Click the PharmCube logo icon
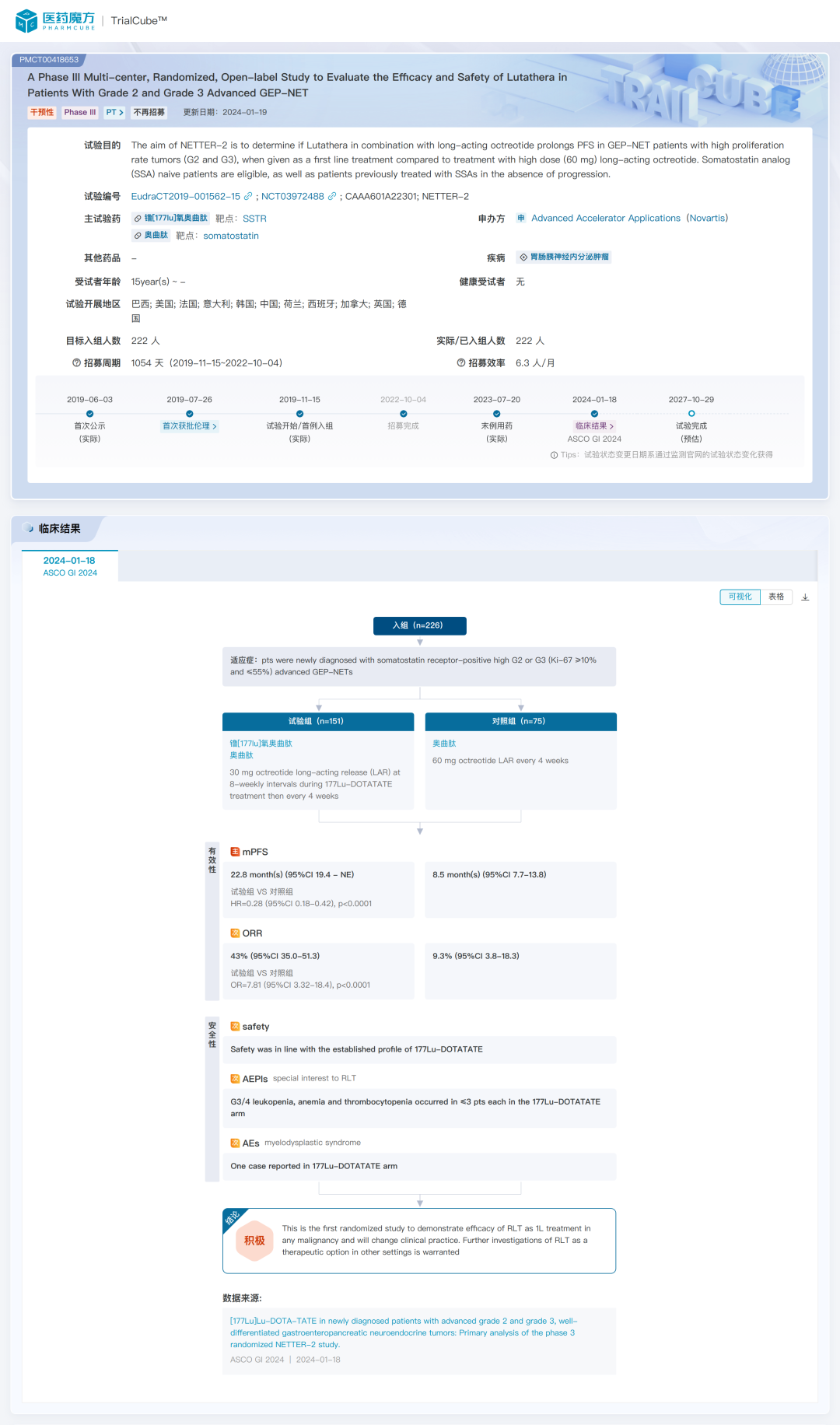 [26, 21]
